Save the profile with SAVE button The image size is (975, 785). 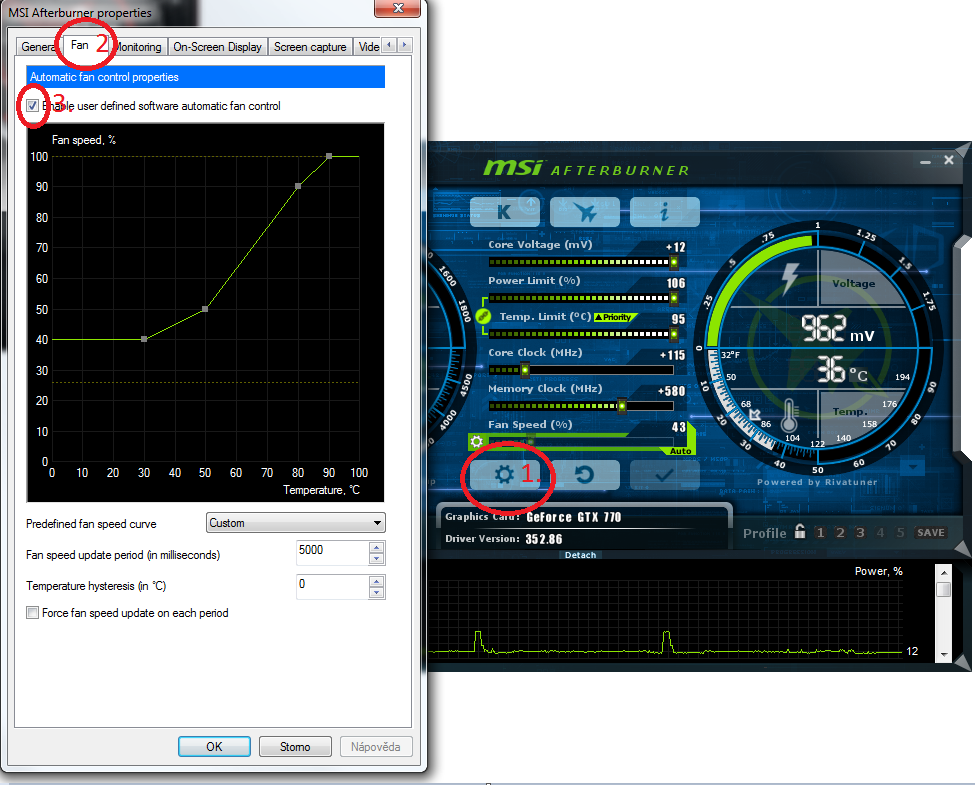click(x=930, y=532)
